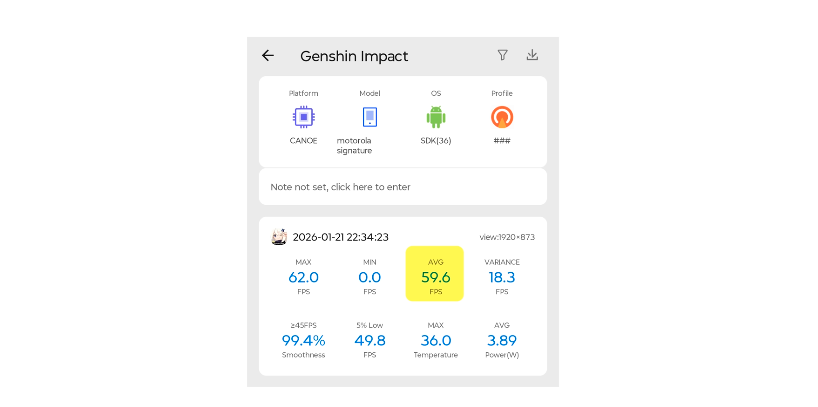The image size is (818, 407).
Task: Select the Model phone icon
Action: (x=369, y=117)
